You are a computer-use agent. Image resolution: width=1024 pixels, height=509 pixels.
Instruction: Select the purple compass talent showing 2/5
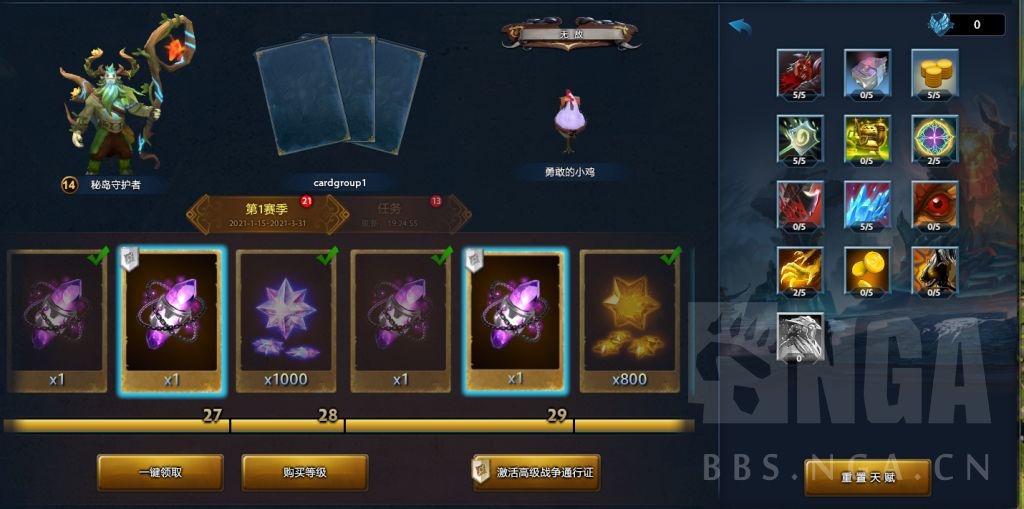[935, 139]
